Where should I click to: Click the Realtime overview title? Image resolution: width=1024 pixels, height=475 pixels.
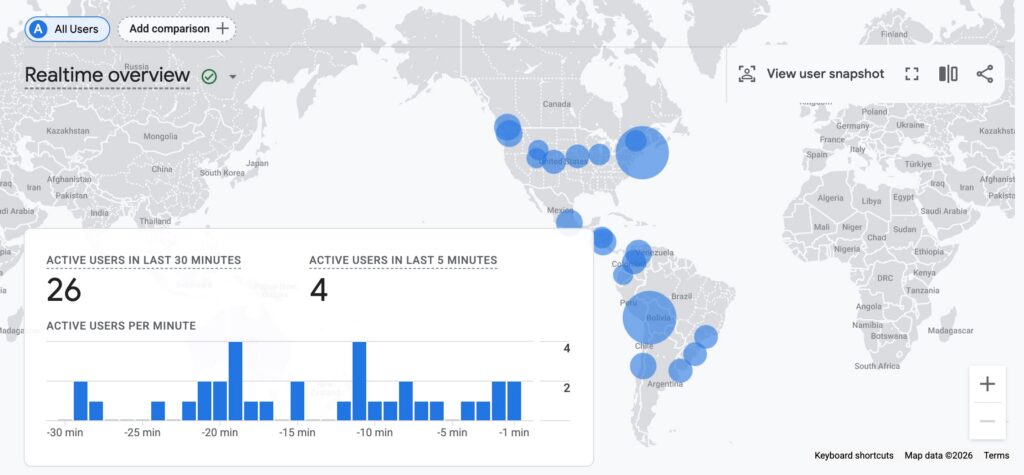(x=107, y=76)
